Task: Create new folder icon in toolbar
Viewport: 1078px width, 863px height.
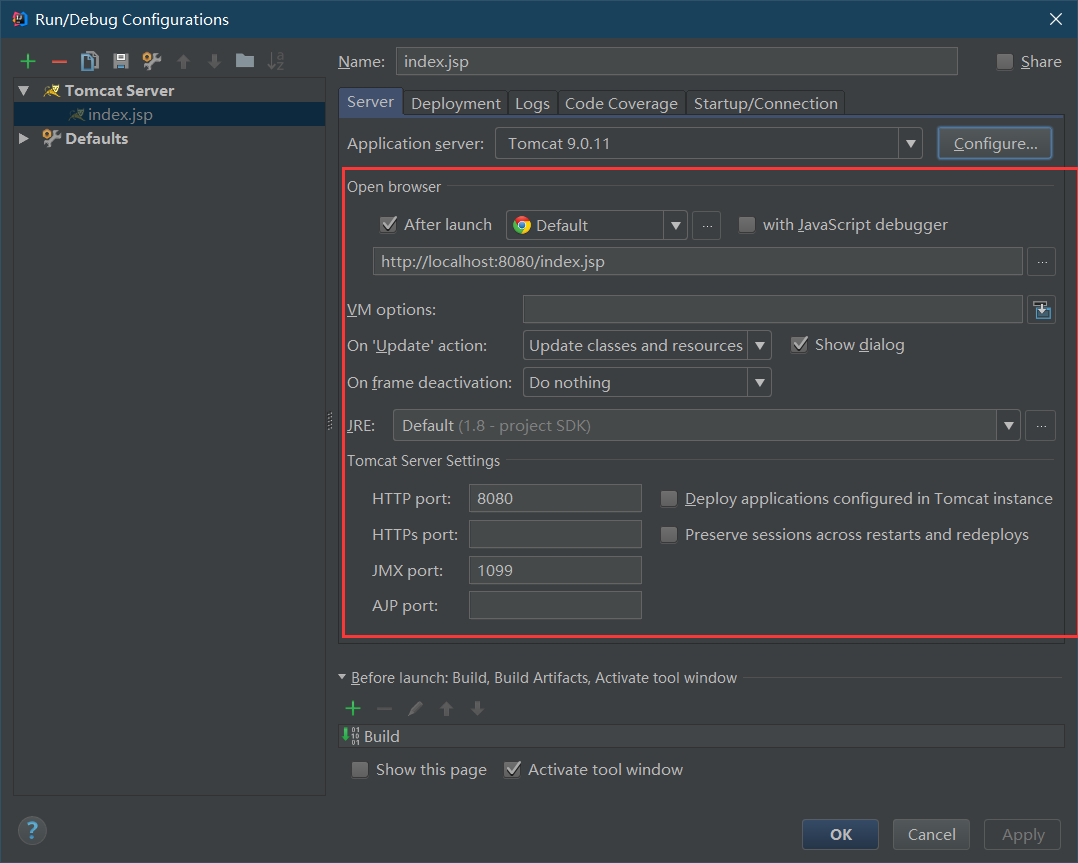Action: (245, 61)
